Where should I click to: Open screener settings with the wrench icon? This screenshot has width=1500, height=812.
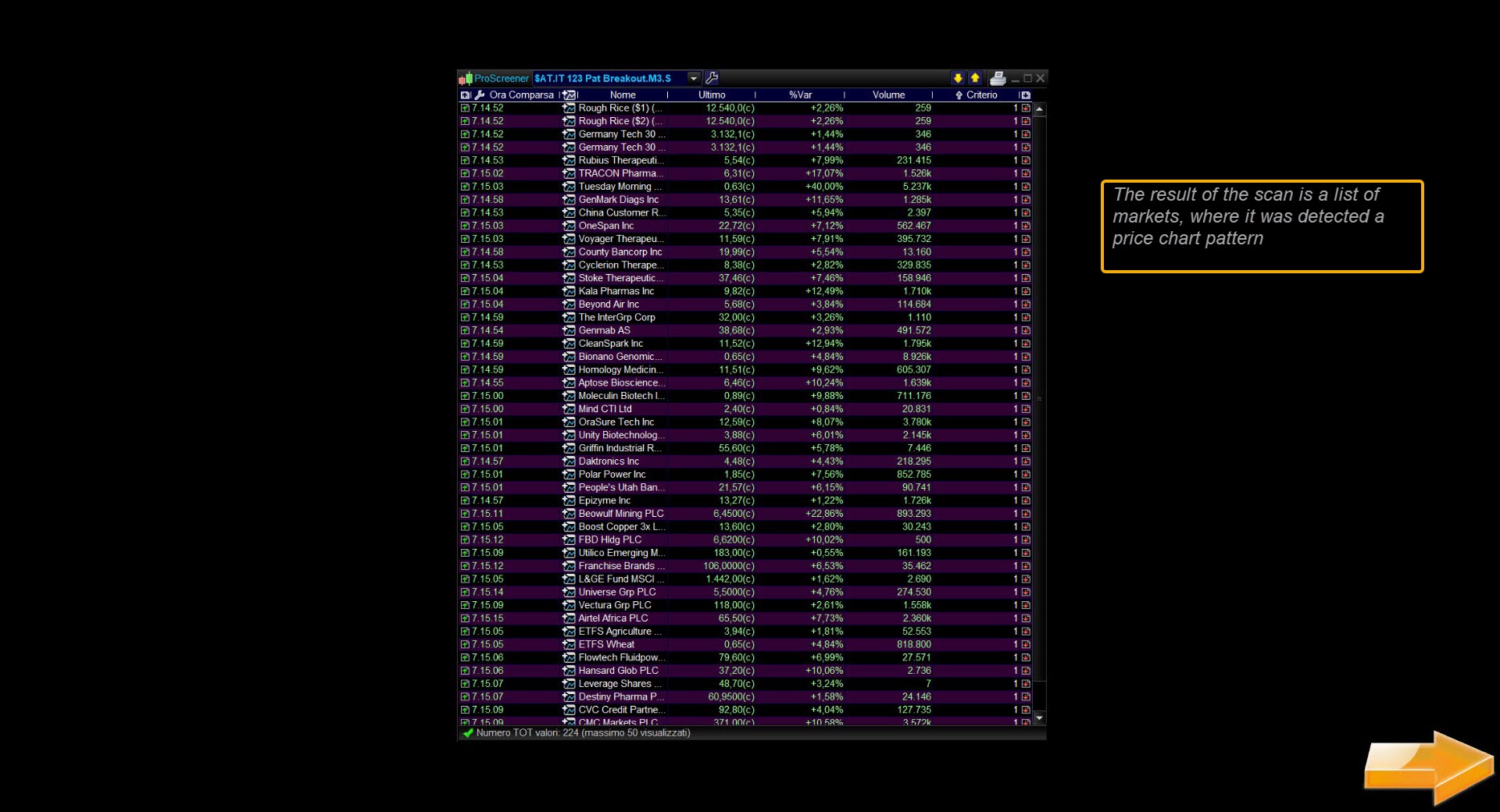712,78
